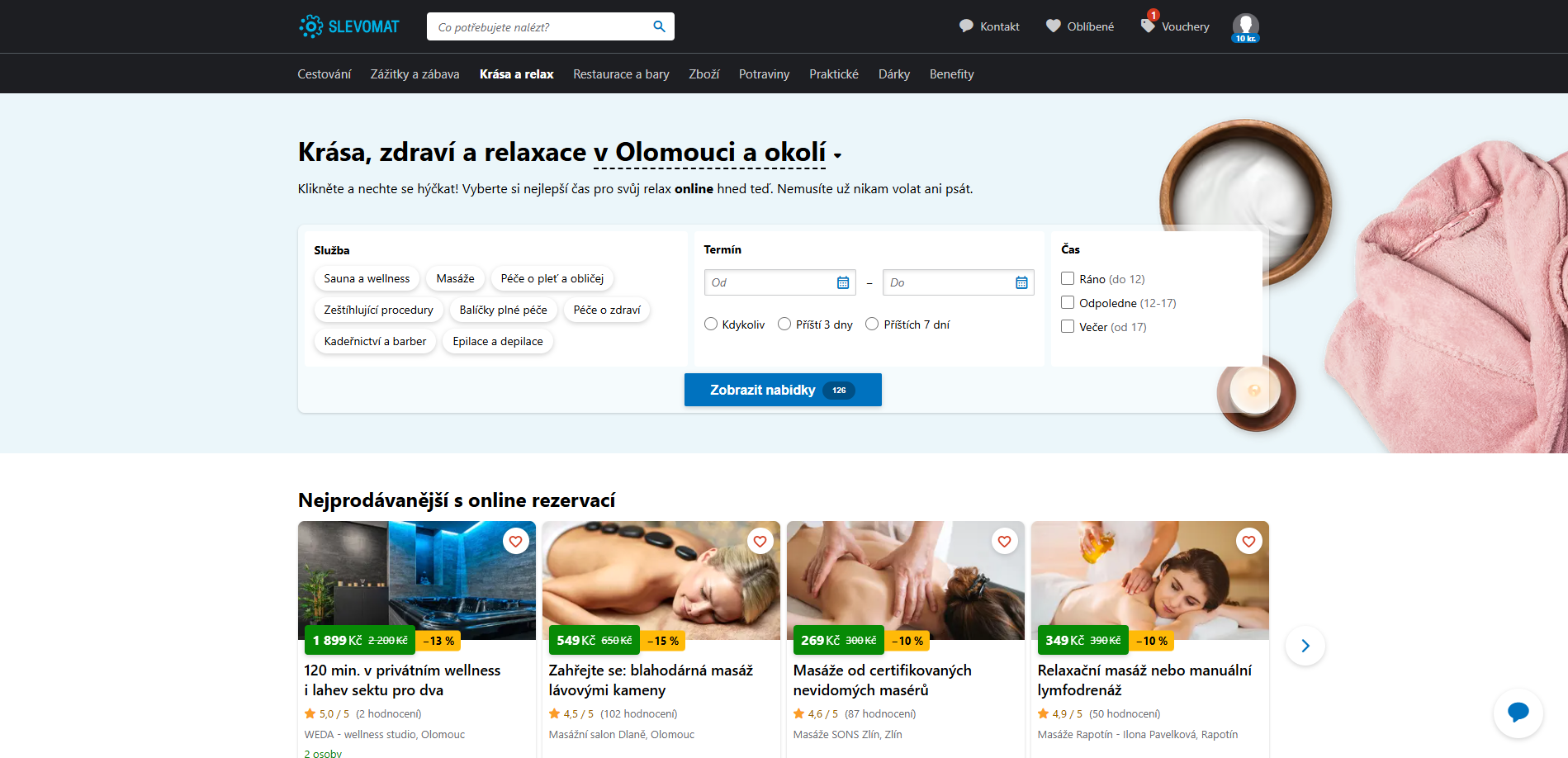The image size is (1568, 758).
Task: Click the Slevomat logo
Action: [x=348, y=26]
